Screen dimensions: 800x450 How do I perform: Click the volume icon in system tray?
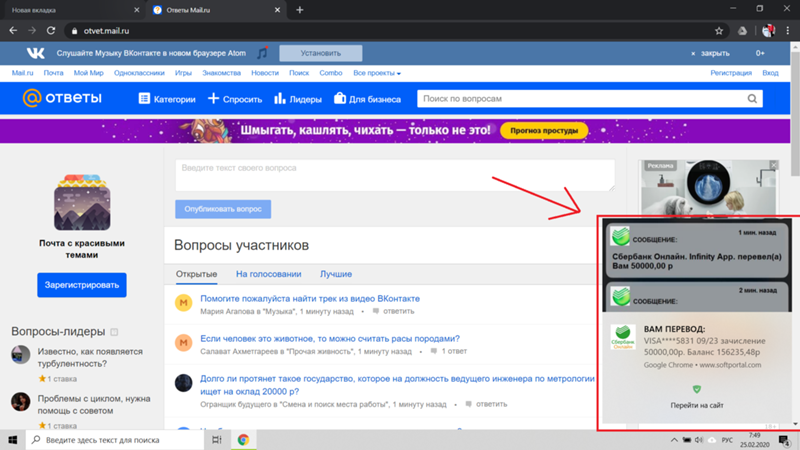pyautogui.click(x=698, y=440)
